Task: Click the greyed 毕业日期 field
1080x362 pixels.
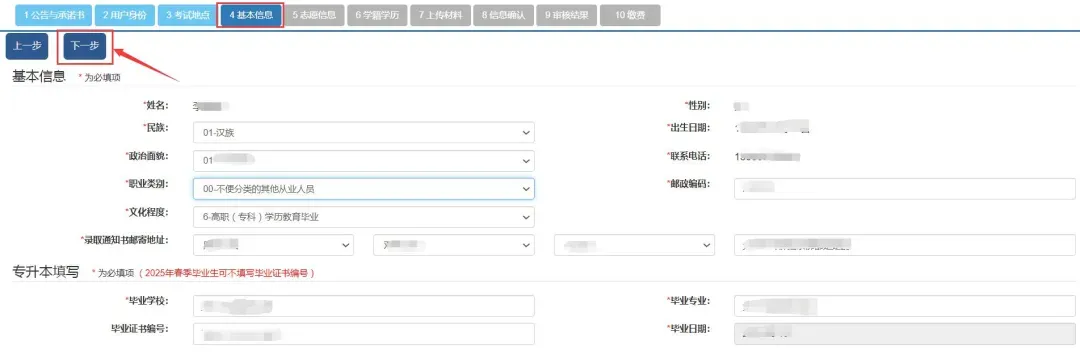Action: click(905, 334)
